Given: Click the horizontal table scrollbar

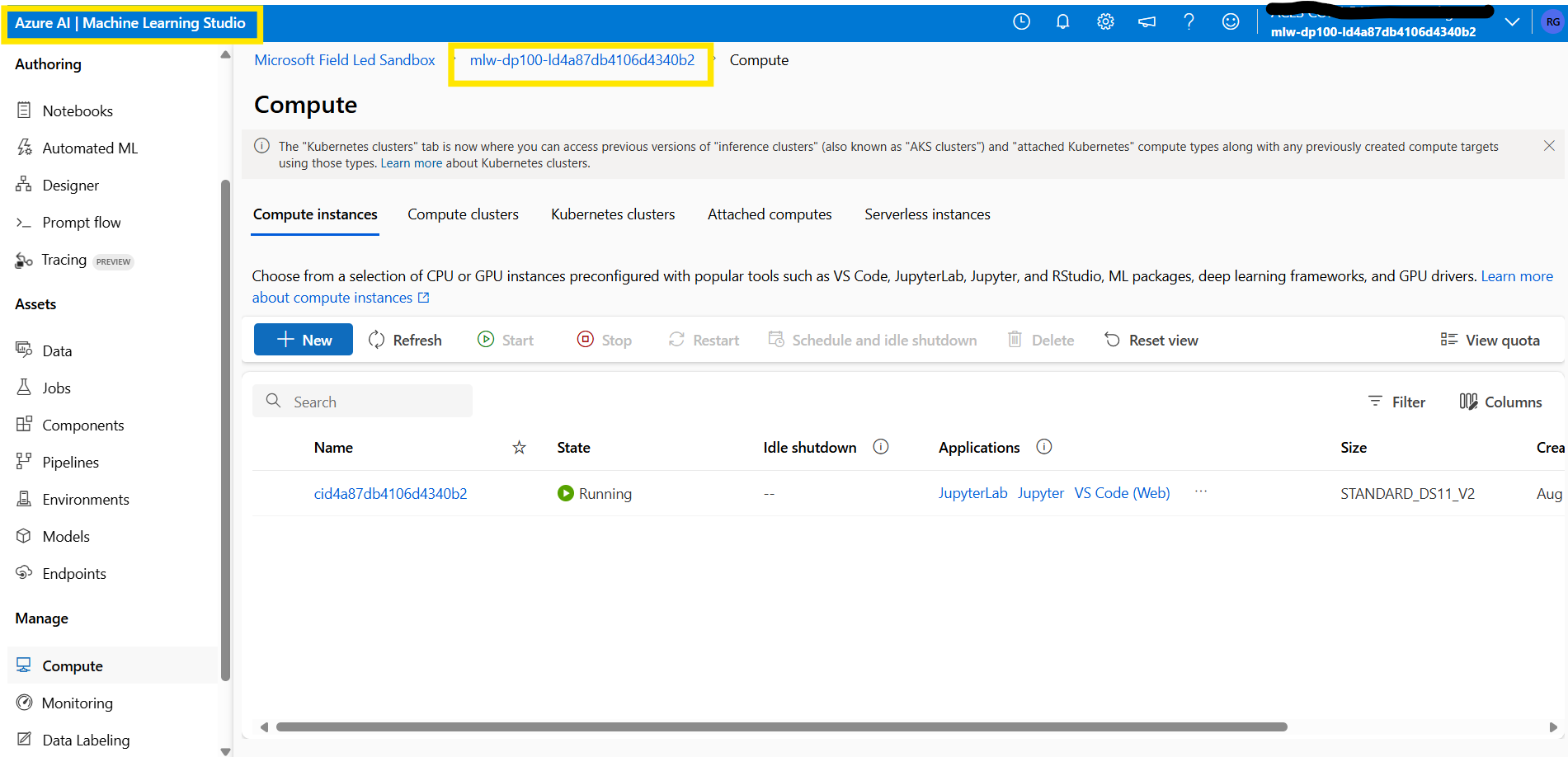Looking at the screenshot, I should pos(781,726).
